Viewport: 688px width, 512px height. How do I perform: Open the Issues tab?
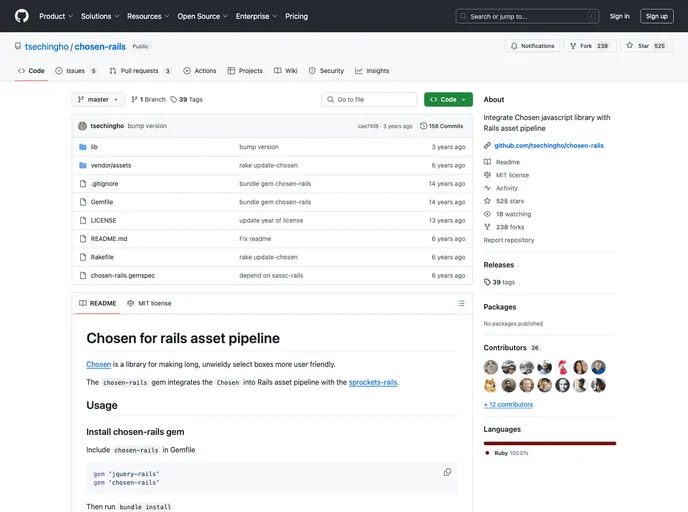click(x=76, y=71)
